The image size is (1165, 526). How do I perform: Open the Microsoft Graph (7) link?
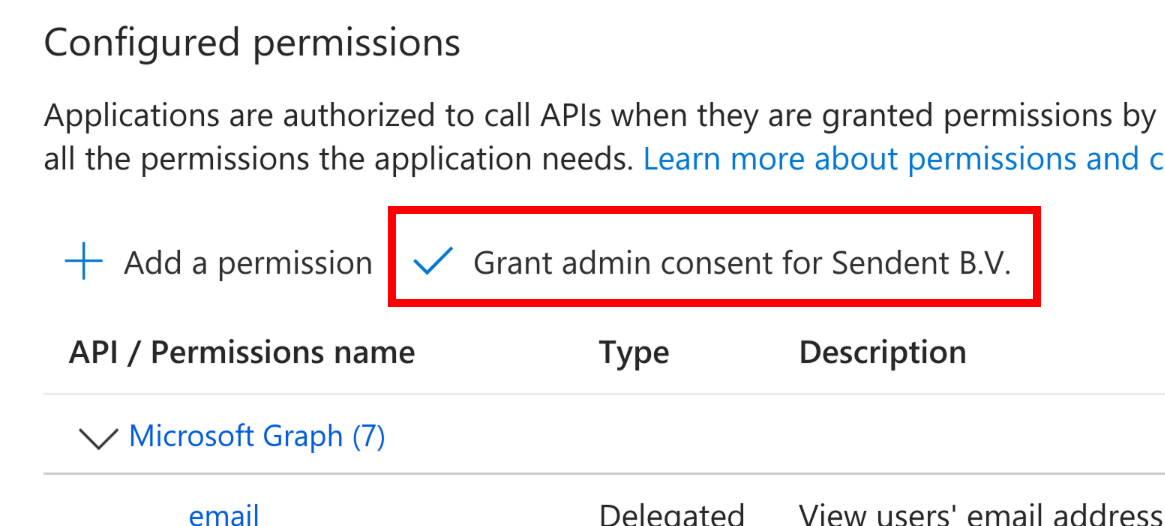click(x=257, y=436)
